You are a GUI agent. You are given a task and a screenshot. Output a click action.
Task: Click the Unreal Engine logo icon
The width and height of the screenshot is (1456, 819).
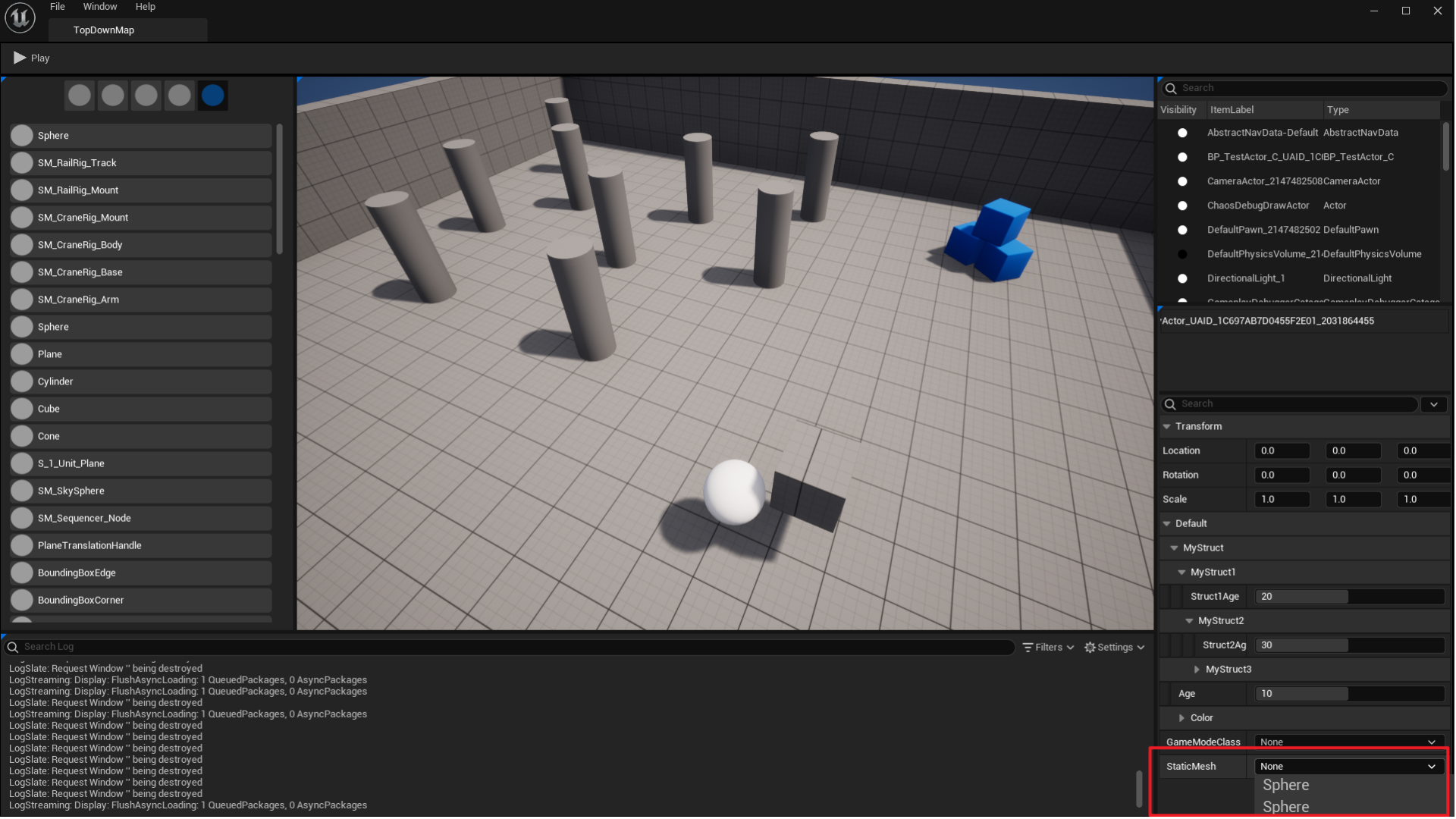[20, 17]
